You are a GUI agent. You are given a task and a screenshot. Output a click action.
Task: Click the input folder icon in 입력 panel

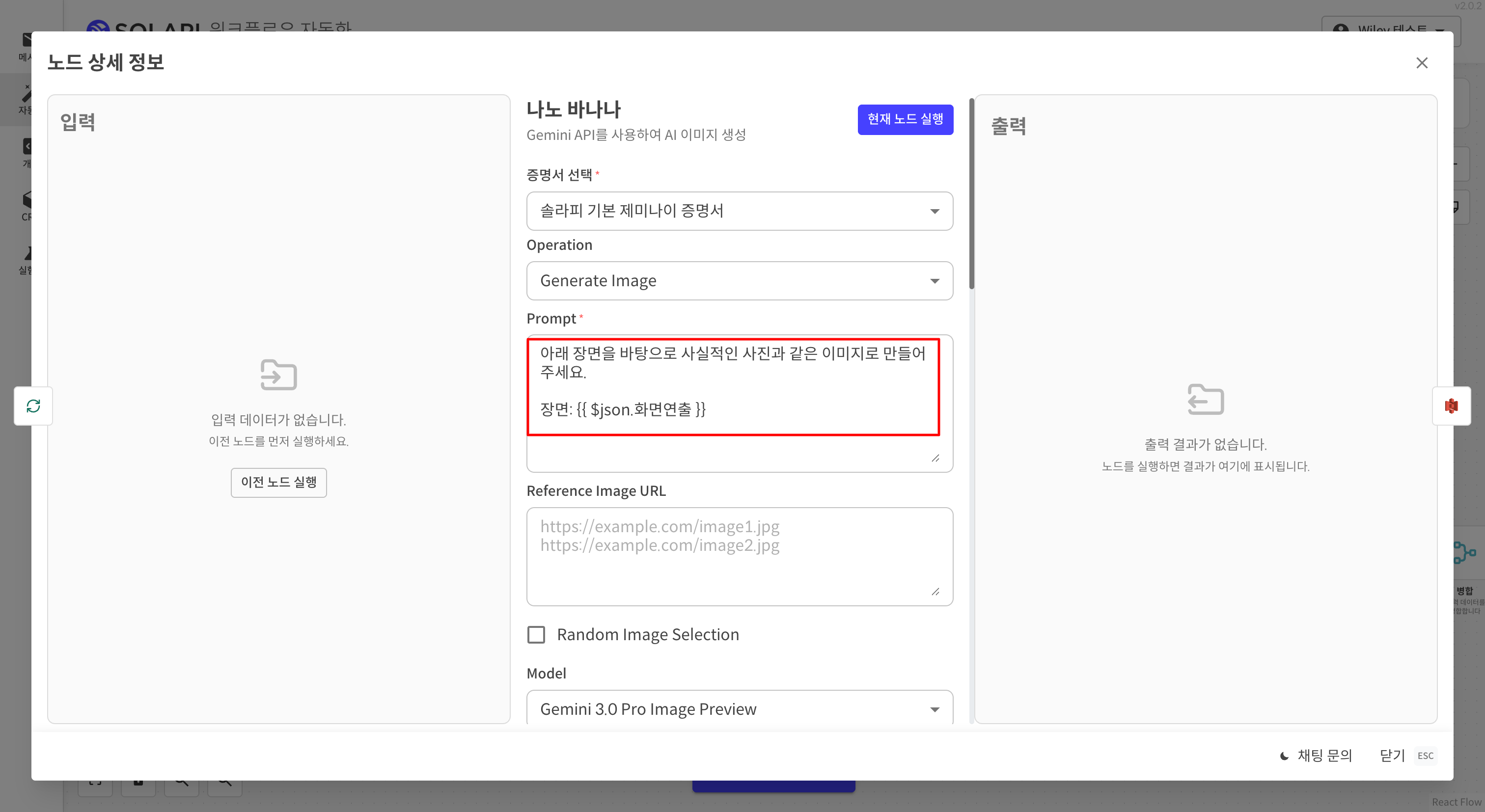click(278, 375)
